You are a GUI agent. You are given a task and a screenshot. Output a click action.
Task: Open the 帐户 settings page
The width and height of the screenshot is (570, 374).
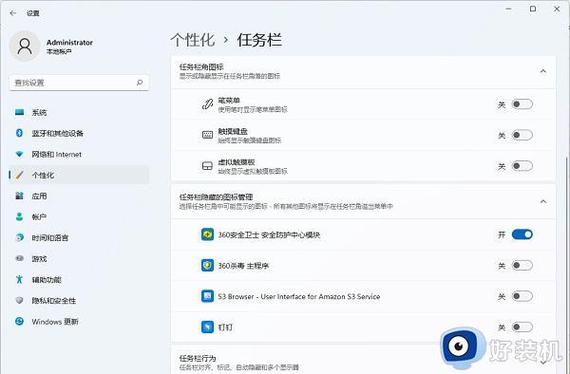pos(79,217)
